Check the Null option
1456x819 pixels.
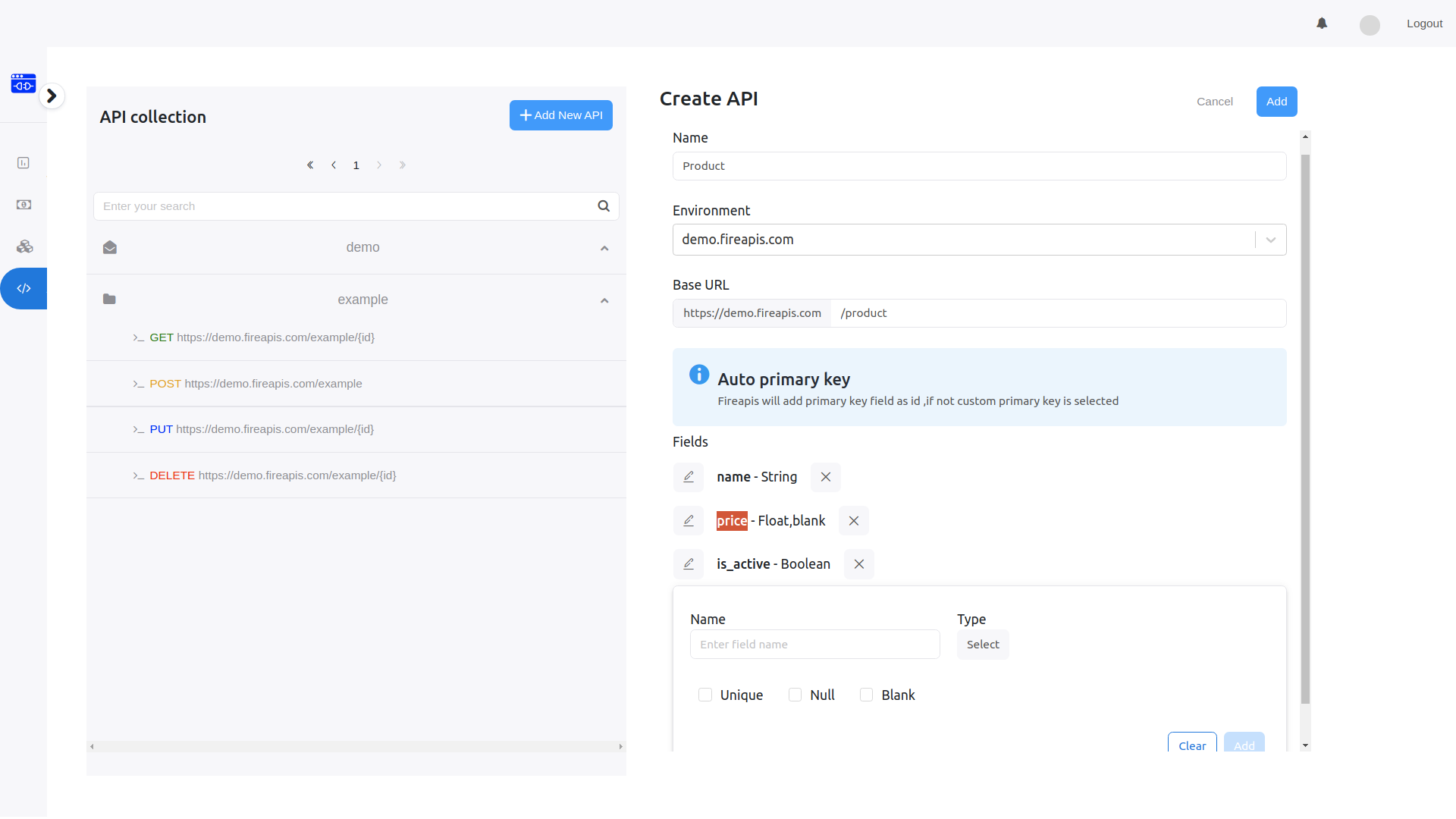click(x=795, y=695)
